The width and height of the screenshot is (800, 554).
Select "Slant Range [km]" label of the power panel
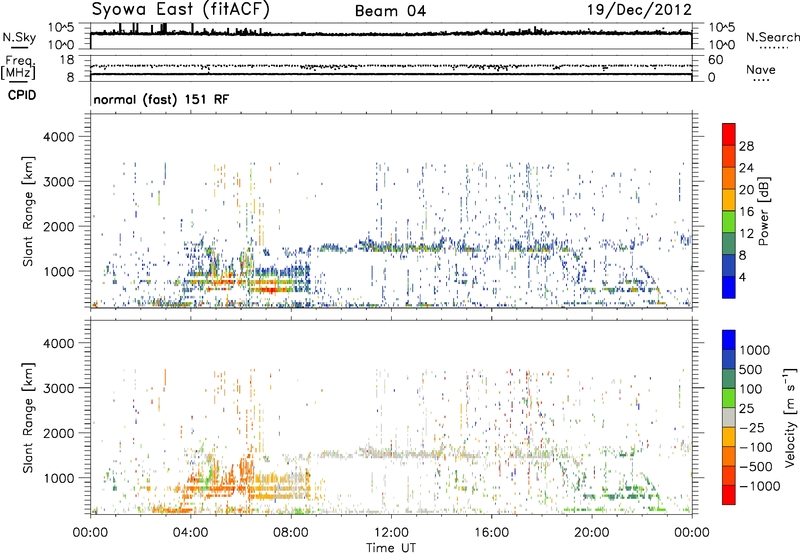coord(28,211)
